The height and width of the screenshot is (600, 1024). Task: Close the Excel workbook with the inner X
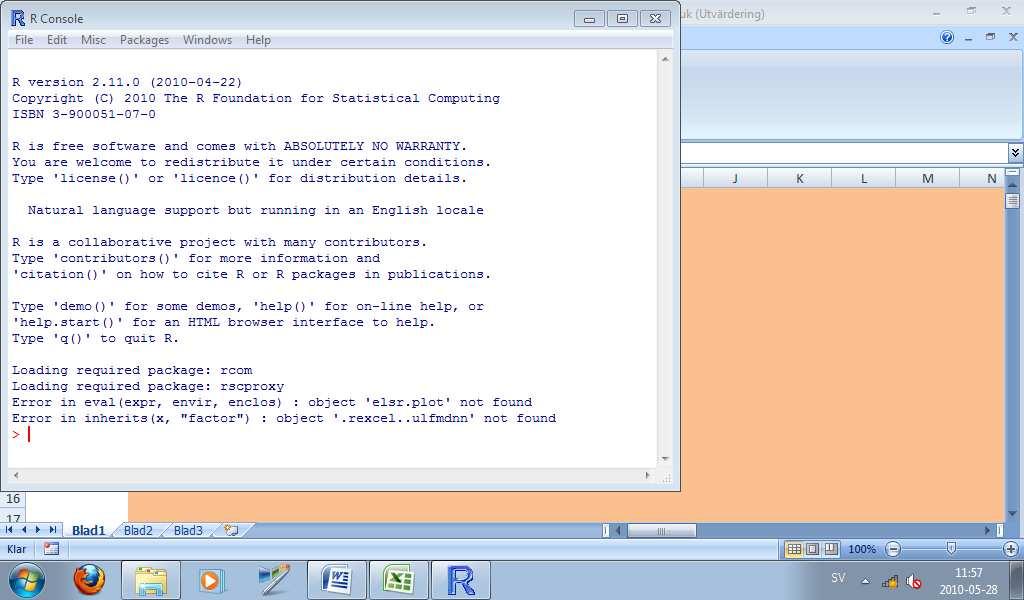click(x=1013, y=37)
